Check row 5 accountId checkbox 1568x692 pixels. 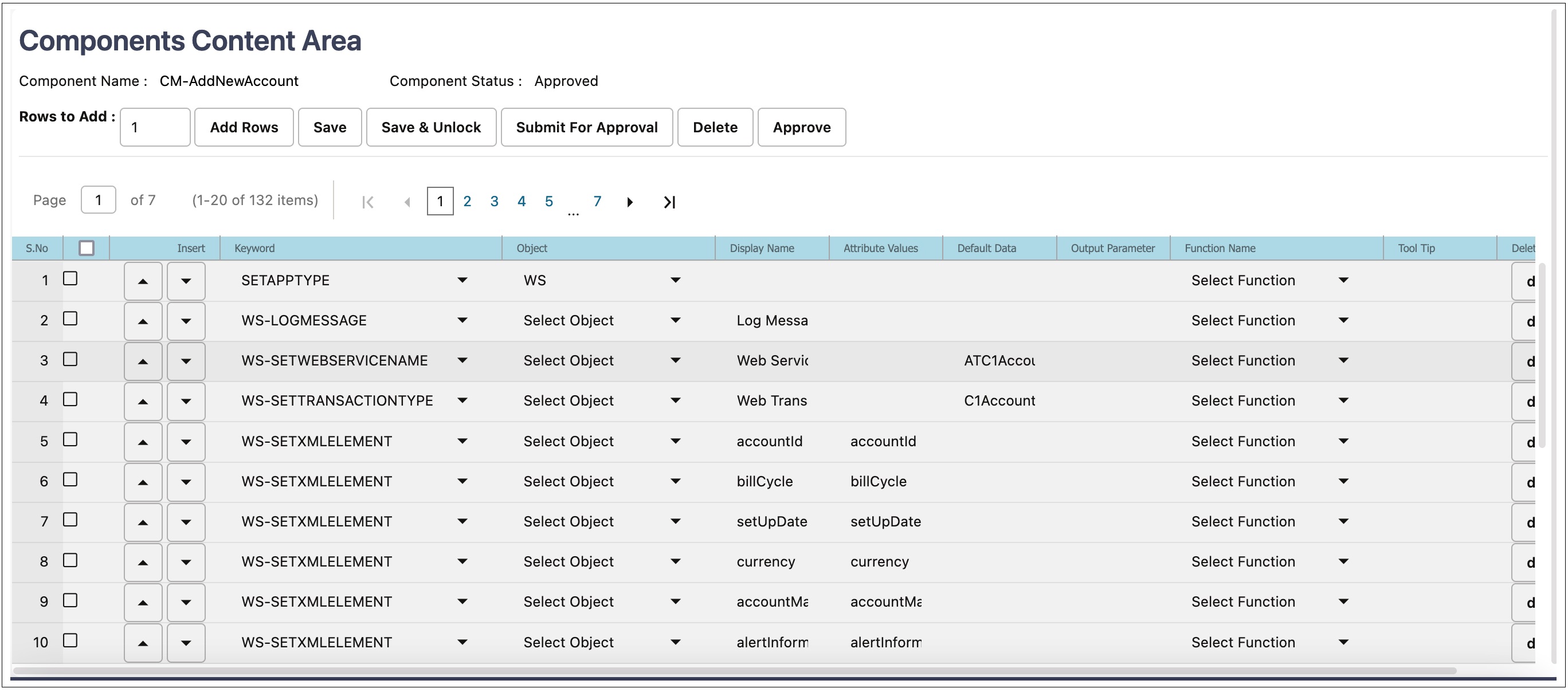(x=70, y=440)
